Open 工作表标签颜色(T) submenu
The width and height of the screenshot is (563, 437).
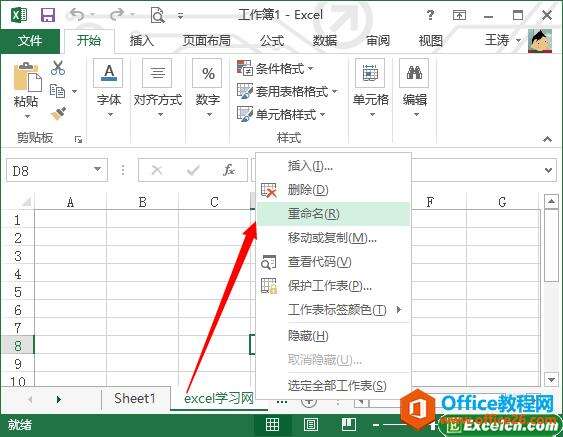(x=334, y=310)
